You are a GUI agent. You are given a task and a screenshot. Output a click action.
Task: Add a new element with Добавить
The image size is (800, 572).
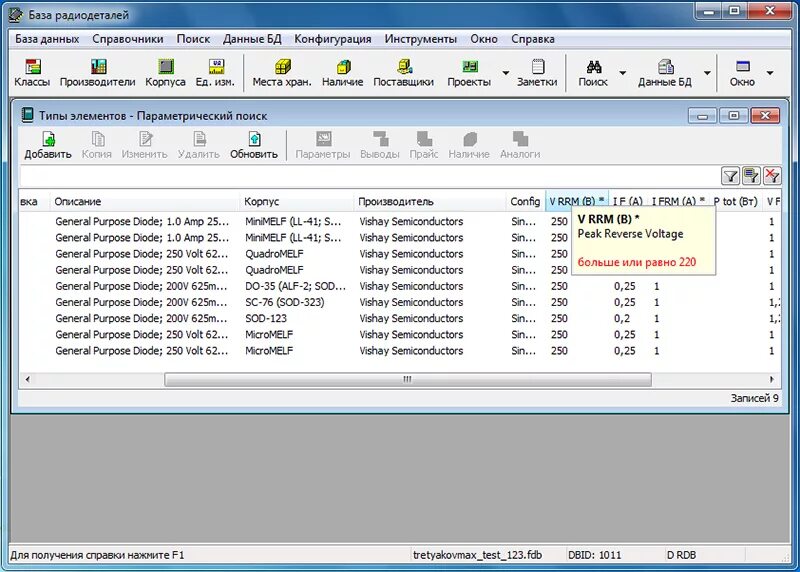point(48,145)
